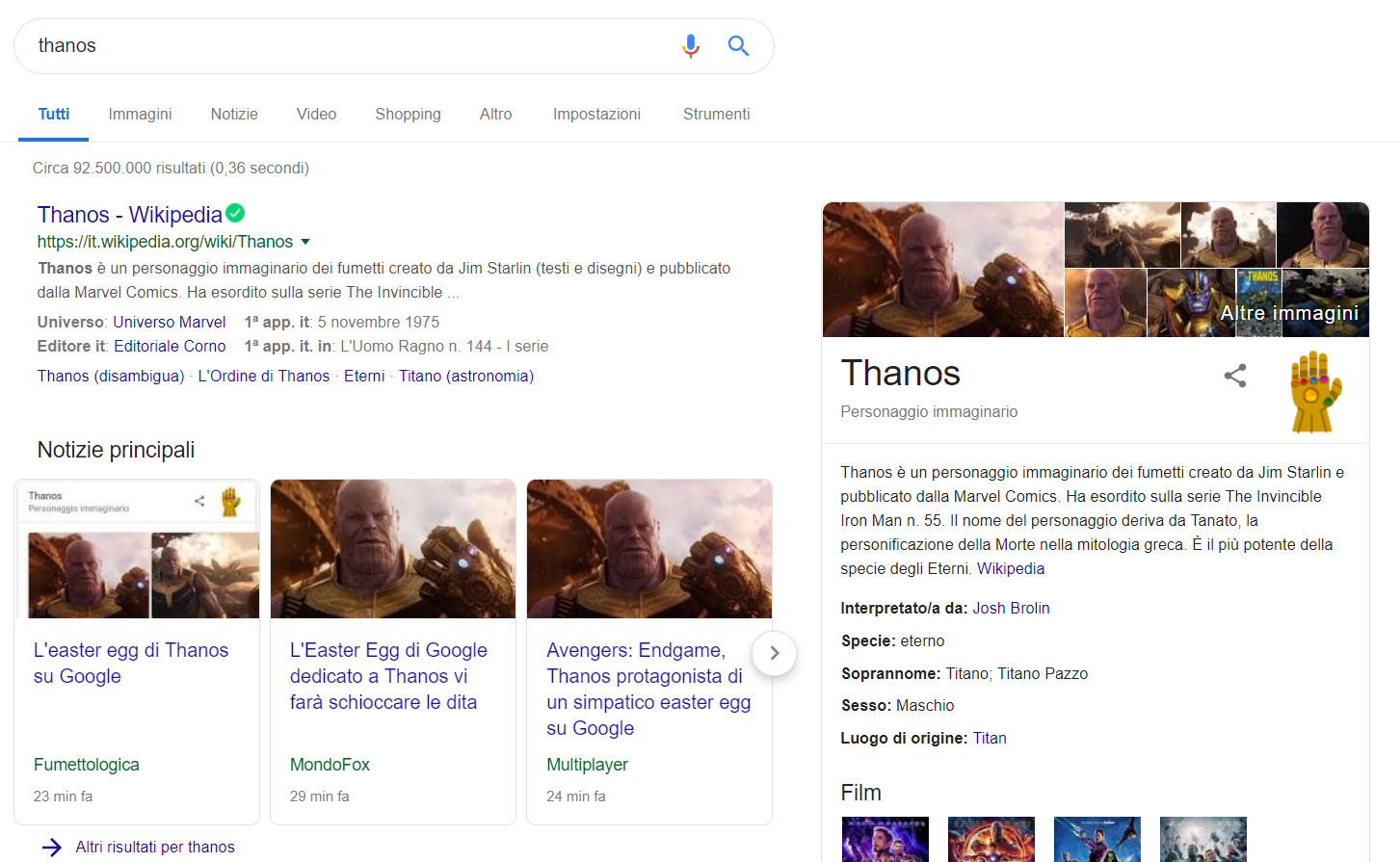Click inside the search box containing thanos

click(x=347, y=46)
